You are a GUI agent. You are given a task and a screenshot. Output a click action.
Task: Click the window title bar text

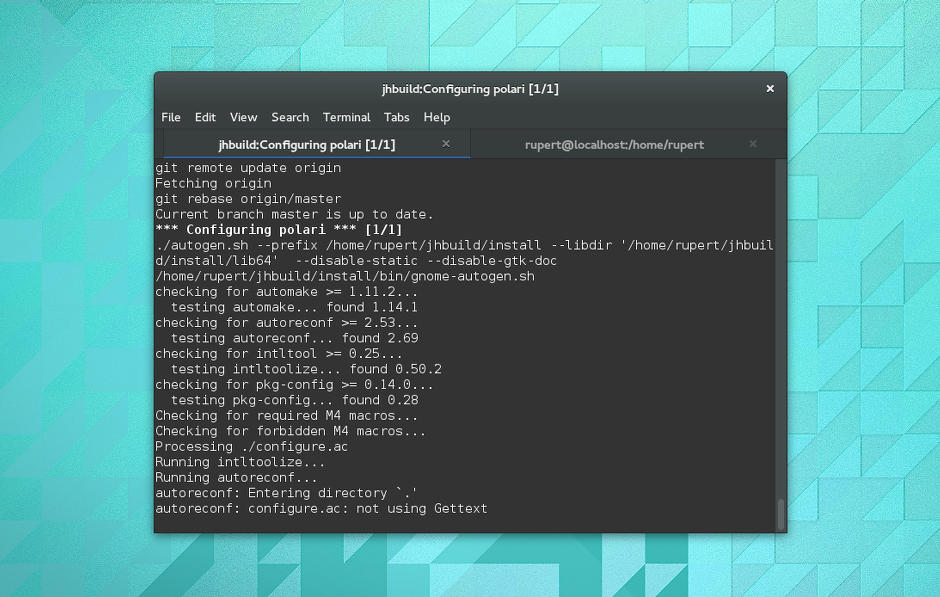(470, 89)
